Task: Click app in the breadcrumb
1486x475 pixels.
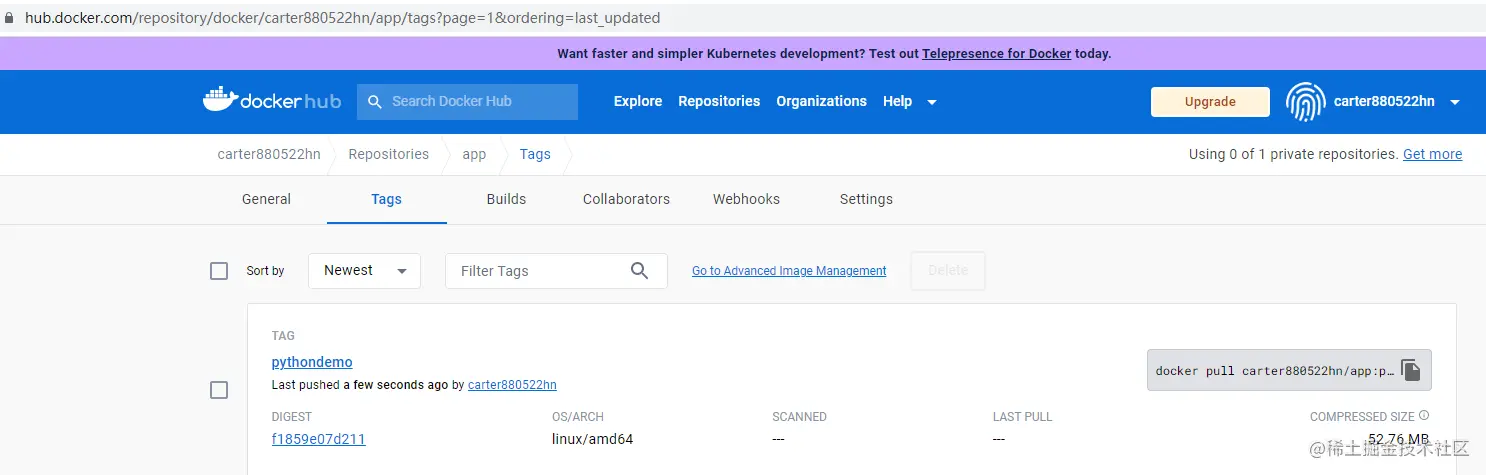Action: (474, 154)
